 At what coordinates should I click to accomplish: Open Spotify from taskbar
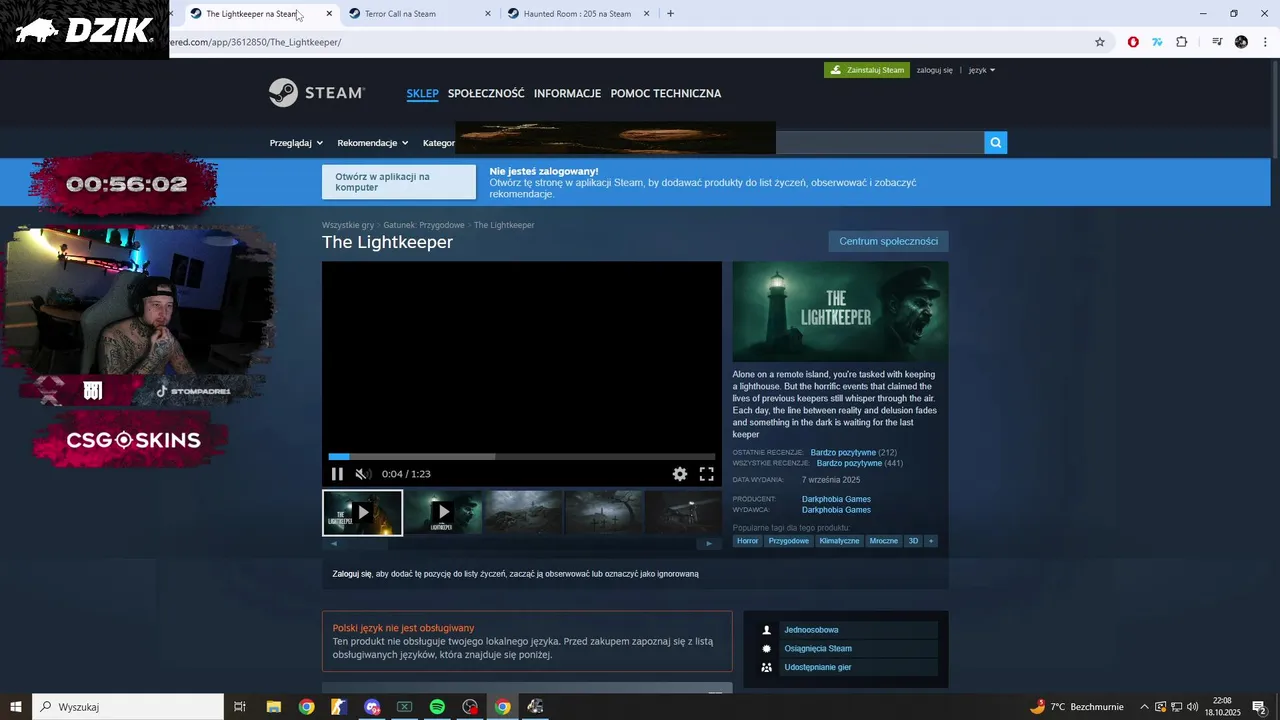[437, 707]
